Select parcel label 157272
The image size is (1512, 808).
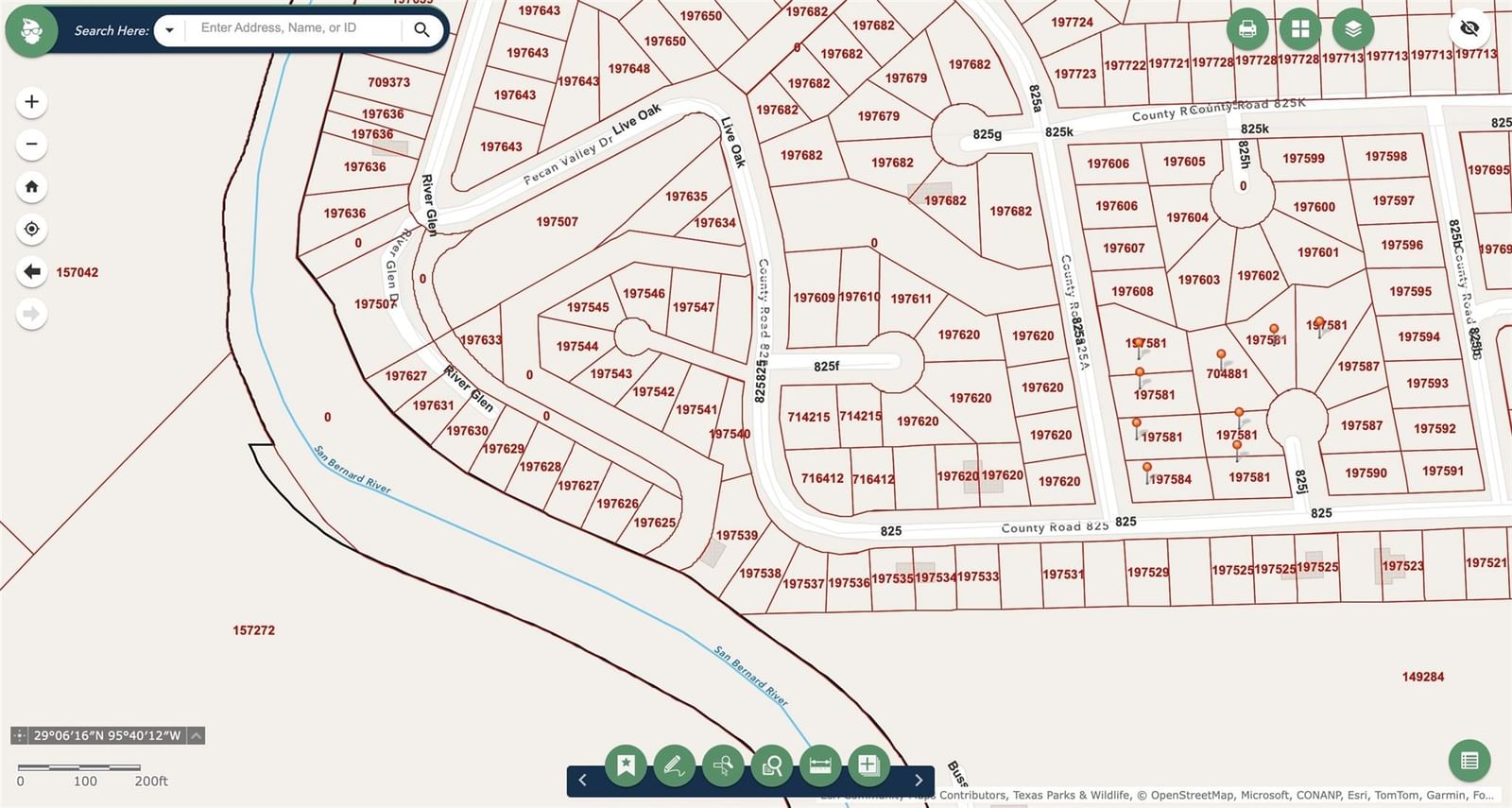point(253,630)
